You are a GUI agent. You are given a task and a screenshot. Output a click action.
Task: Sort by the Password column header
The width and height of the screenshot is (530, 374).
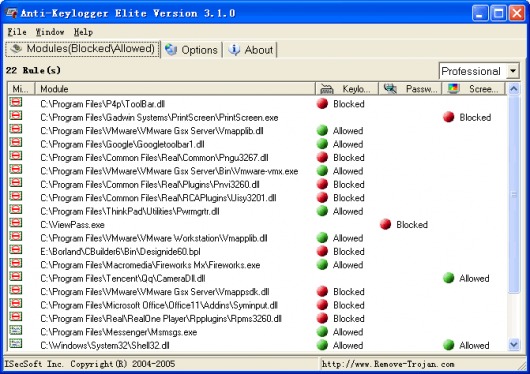click(x=410, y=89)
